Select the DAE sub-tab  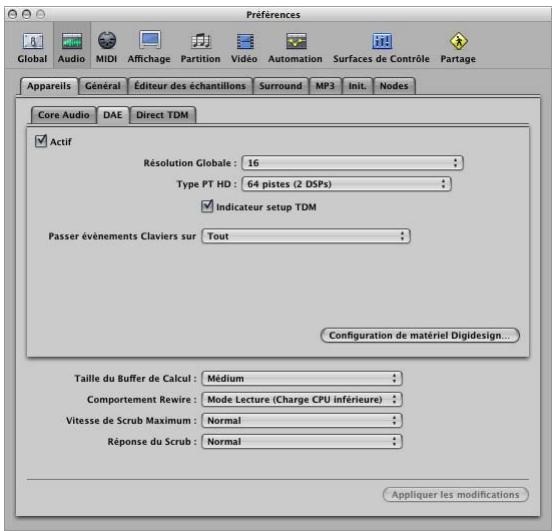[x=113, y=115]
